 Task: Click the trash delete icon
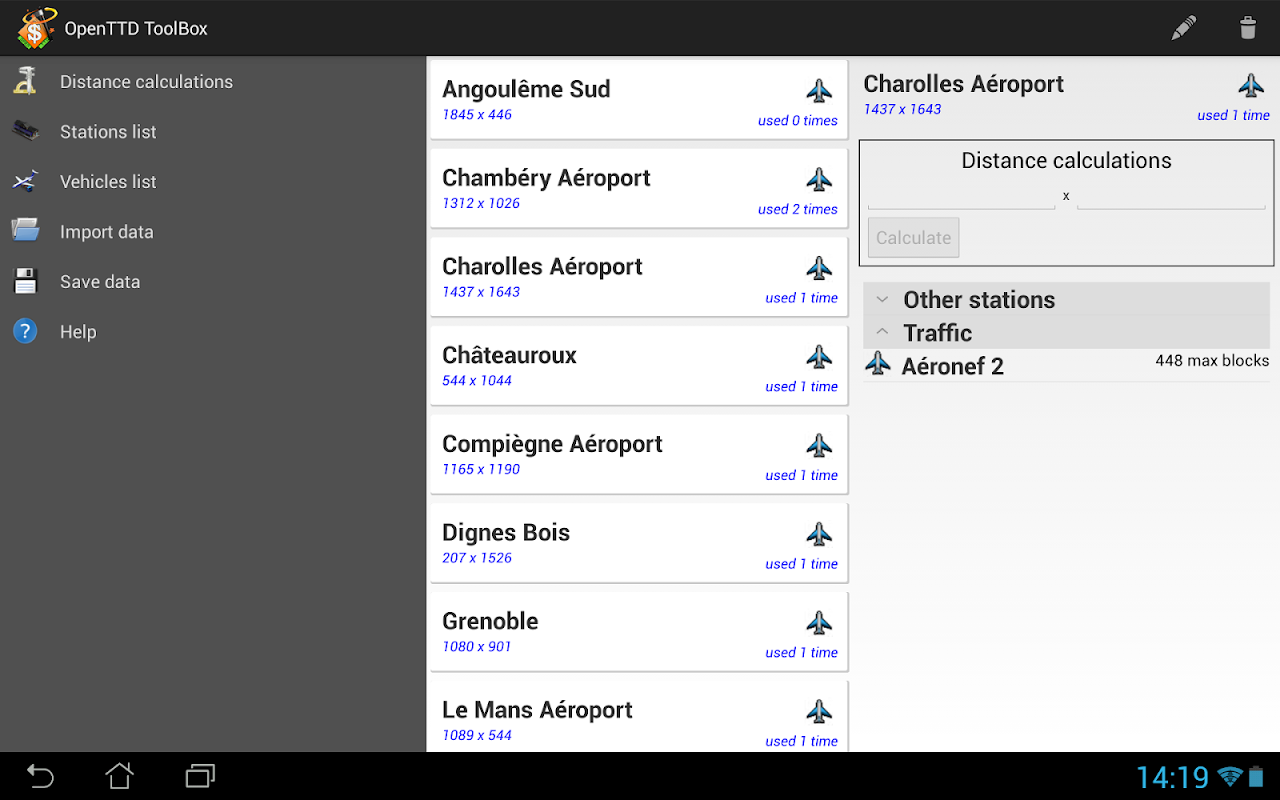point(1247,28)
